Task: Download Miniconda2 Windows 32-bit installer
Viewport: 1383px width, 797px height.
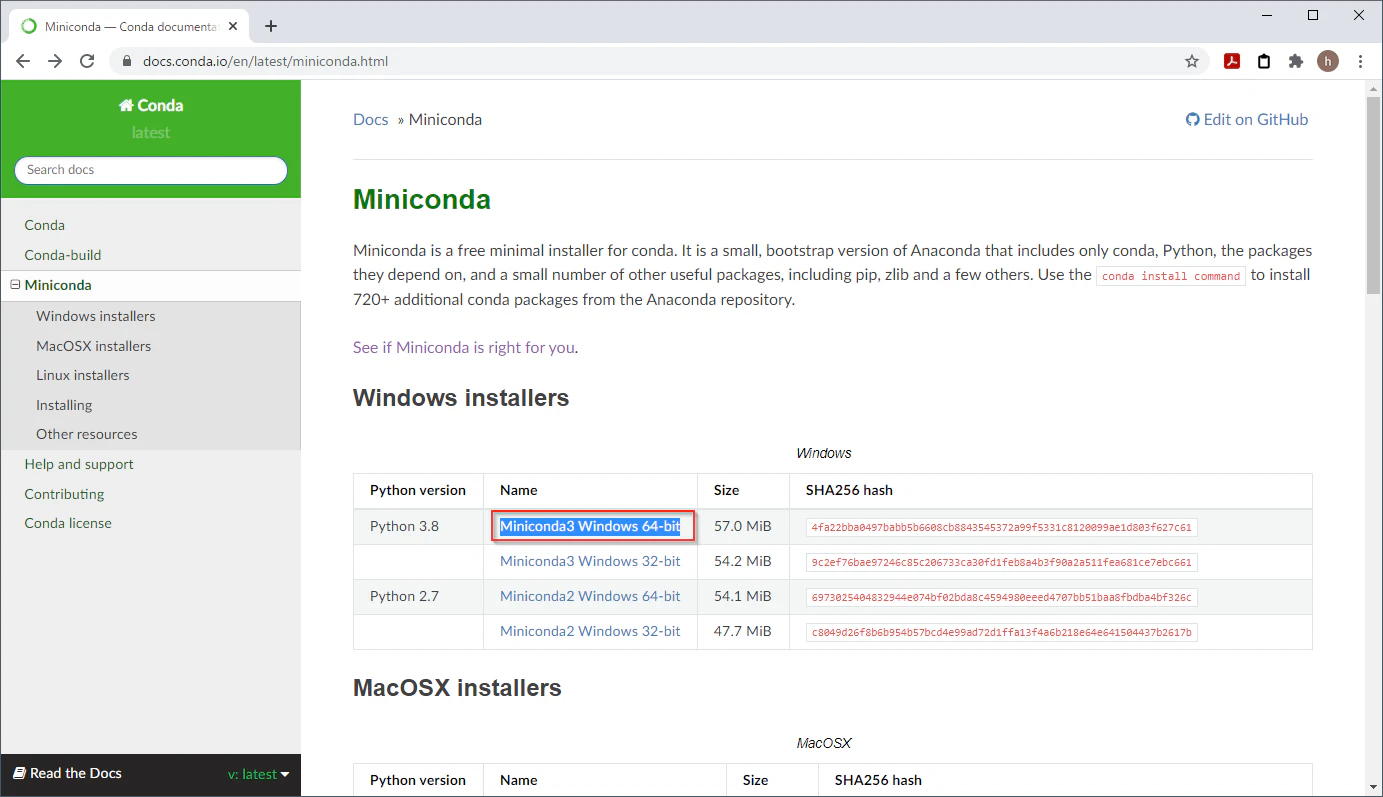Action: coord(590,631)
